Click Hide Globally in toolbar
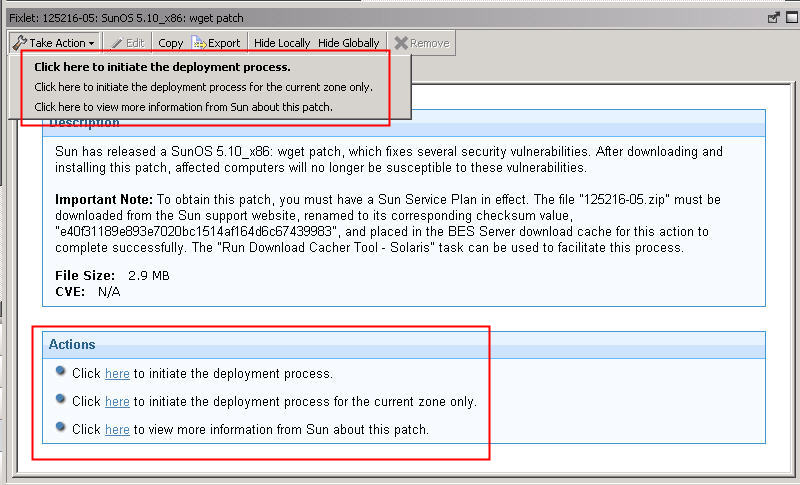Image resolution: width=800 pixels, height=485 pixels. [348, 43]
